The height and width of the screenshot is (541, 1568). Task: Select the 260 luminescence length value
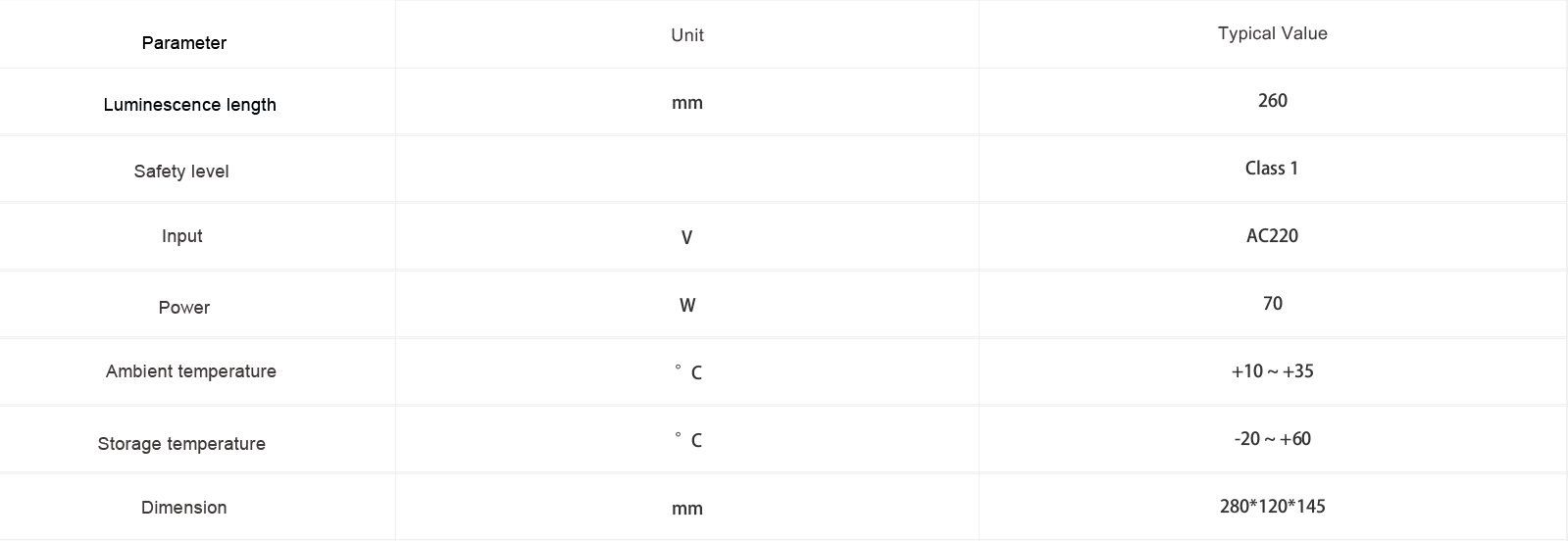1273,101
